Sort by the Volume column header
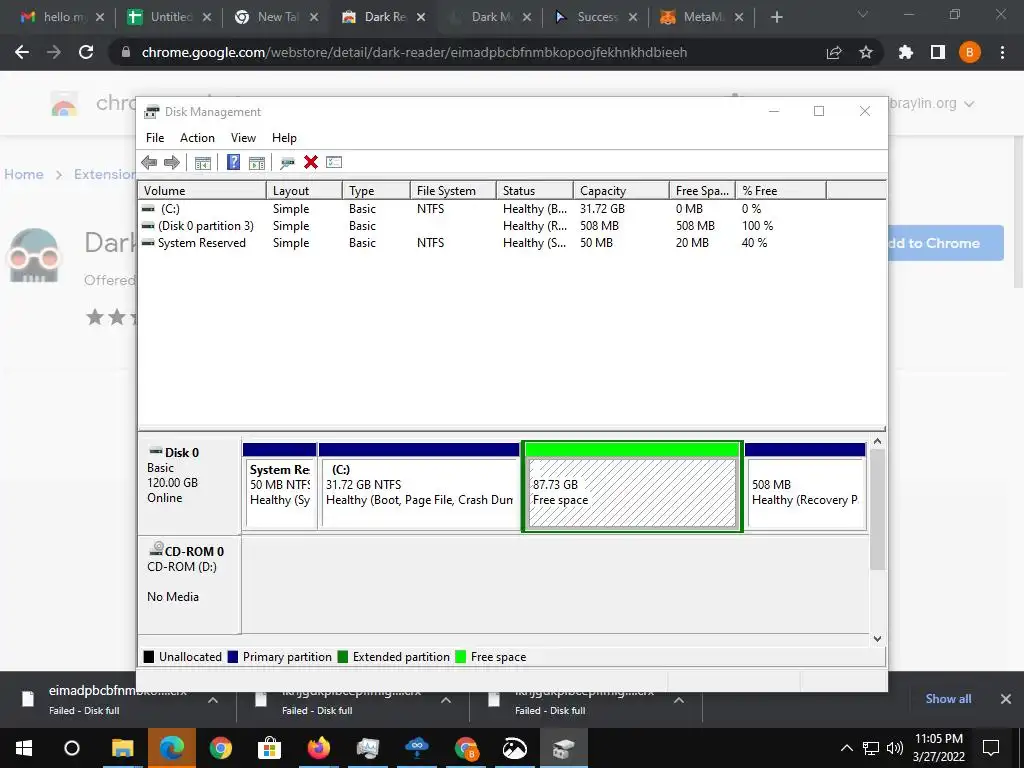Image resolution: width=1024 pixels, height=768 pixels. [x=202, y=191]
